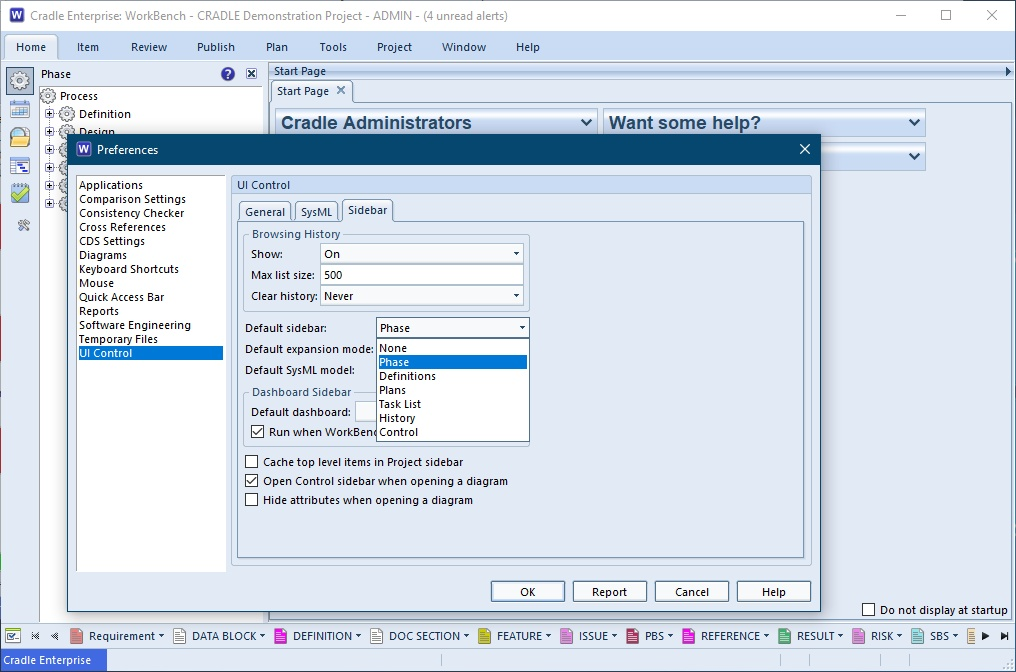Screen dimensions: 1016x672
Task: Uncheck Open Control sidebar when opening a diagram
Action: (251, 481)
